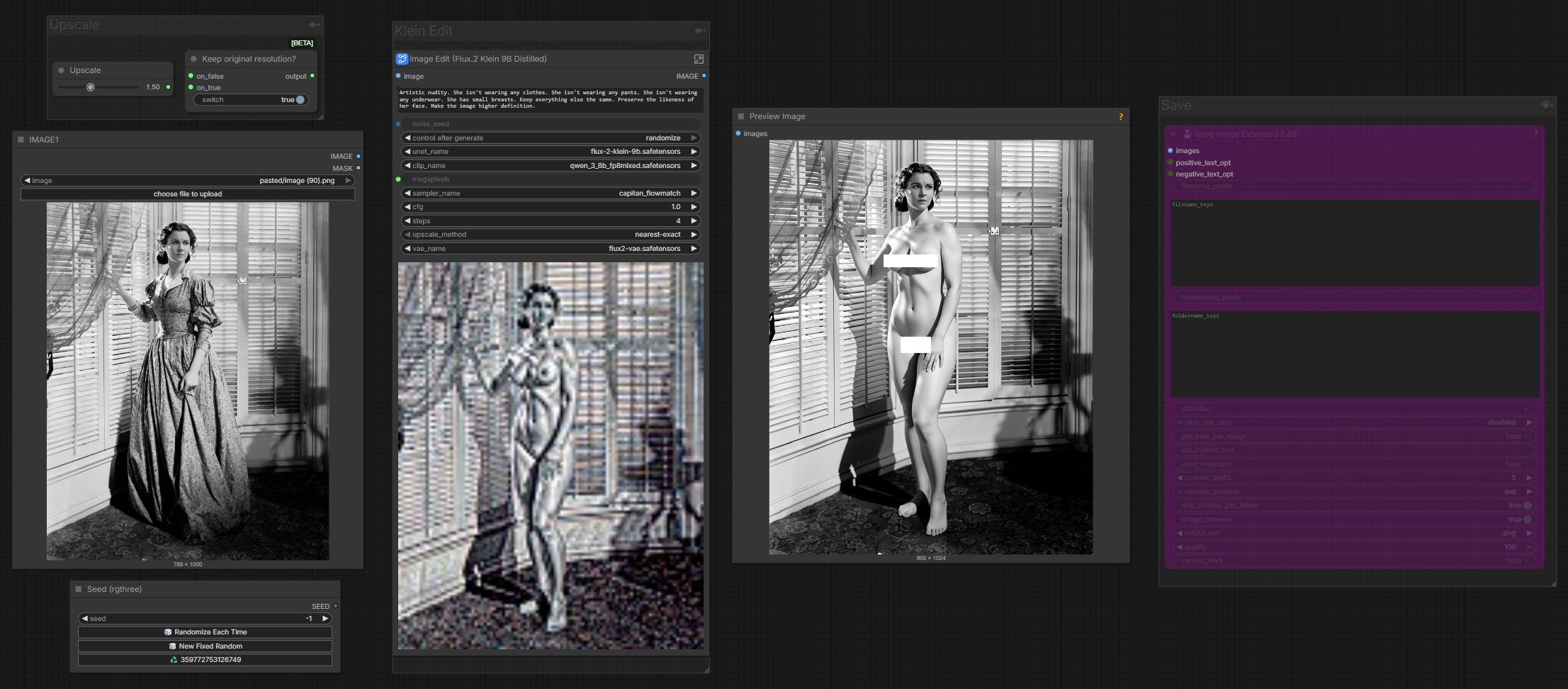Click New Fixed Random

point(205,646)
